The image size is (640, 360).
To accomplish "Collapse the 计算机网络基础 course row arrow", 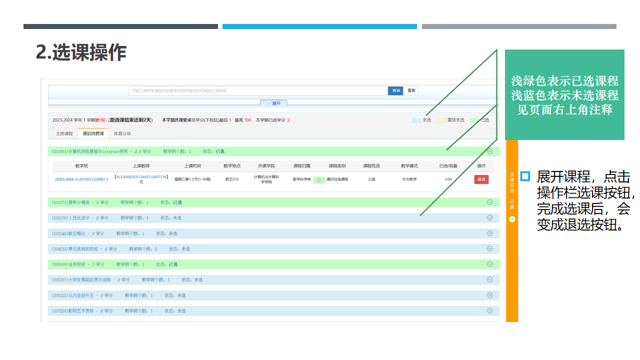I will coord(490,151).
